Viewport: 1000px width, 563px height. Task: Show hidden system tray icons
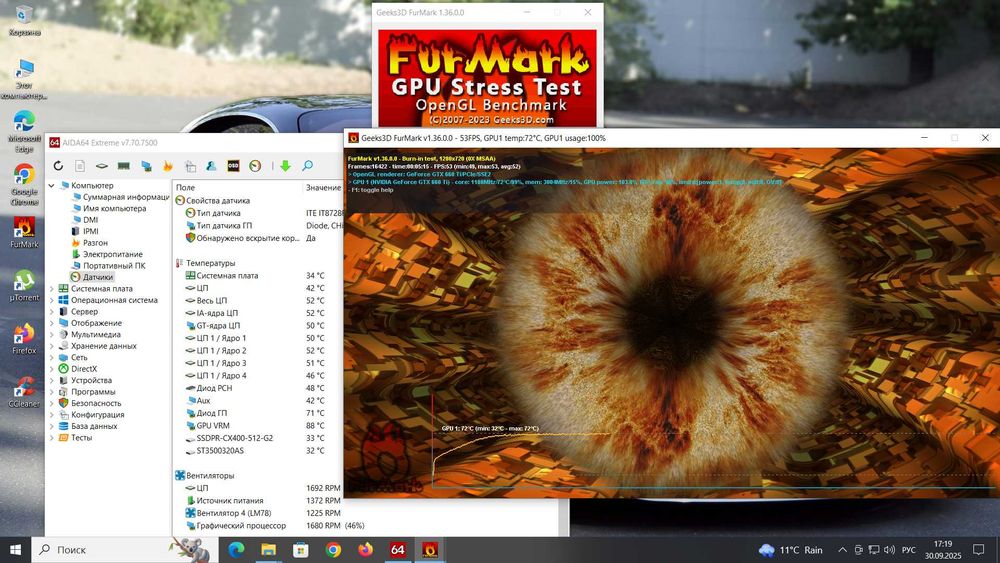[842, 550]
